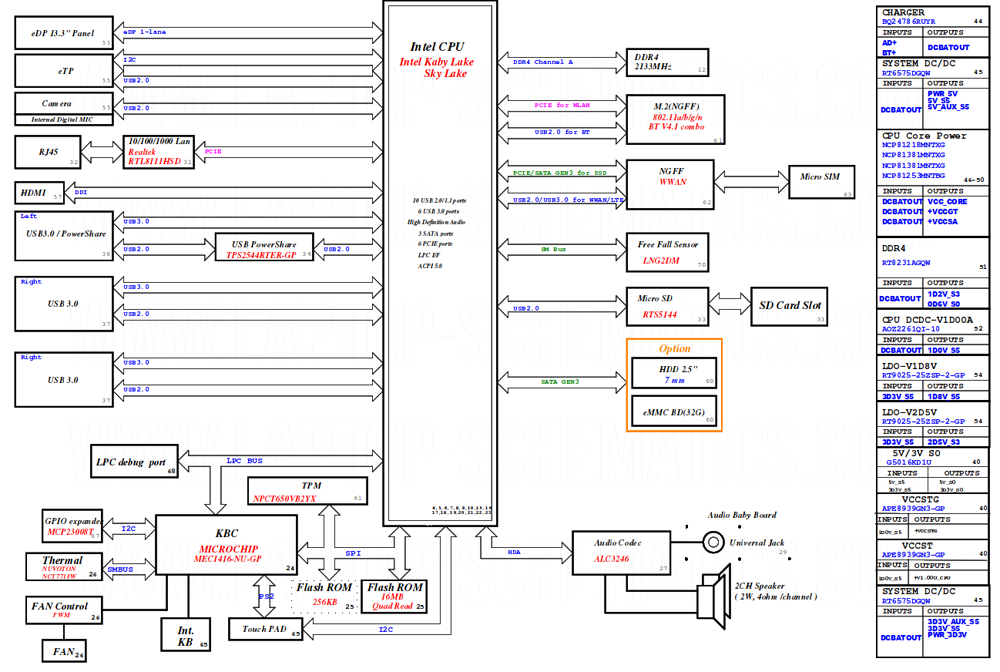Screen dimensions: 1000x672
Task: Click the Micro SIM block
Action: pos(821,182)
